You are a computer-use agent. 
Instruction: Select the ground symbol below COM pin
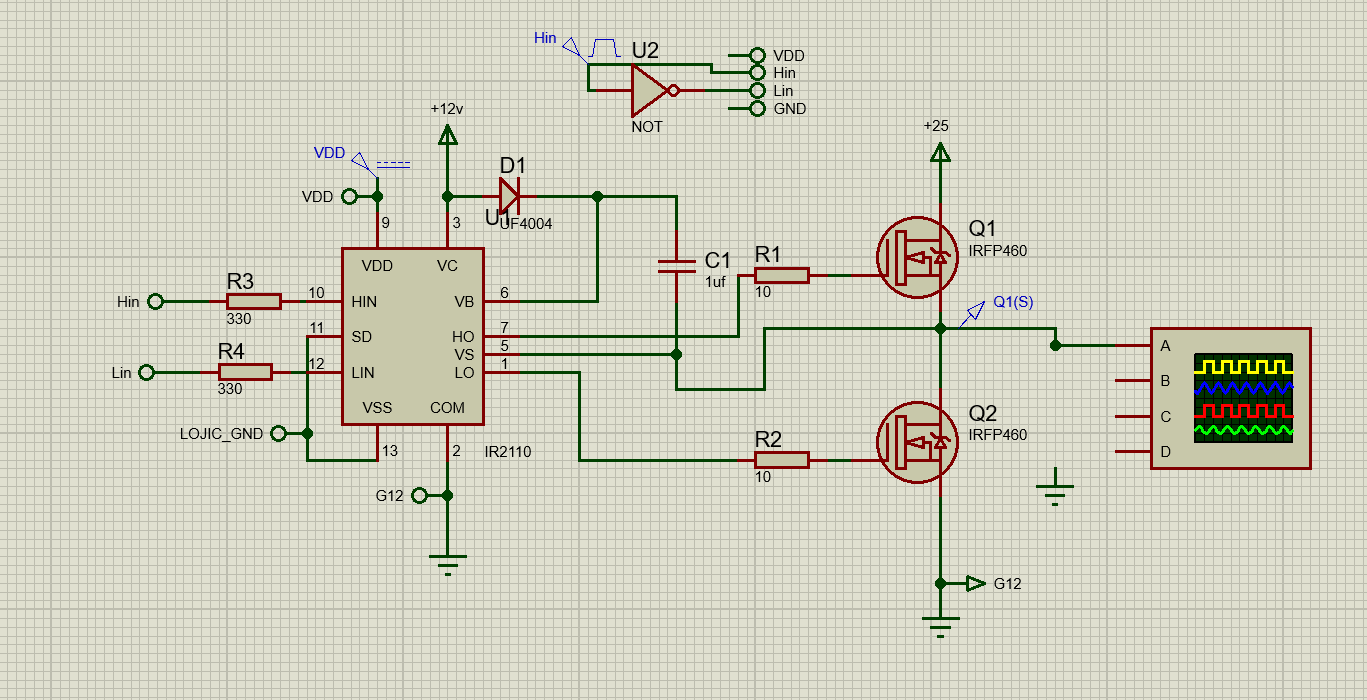pyautogui.click(x=447, y=563)
